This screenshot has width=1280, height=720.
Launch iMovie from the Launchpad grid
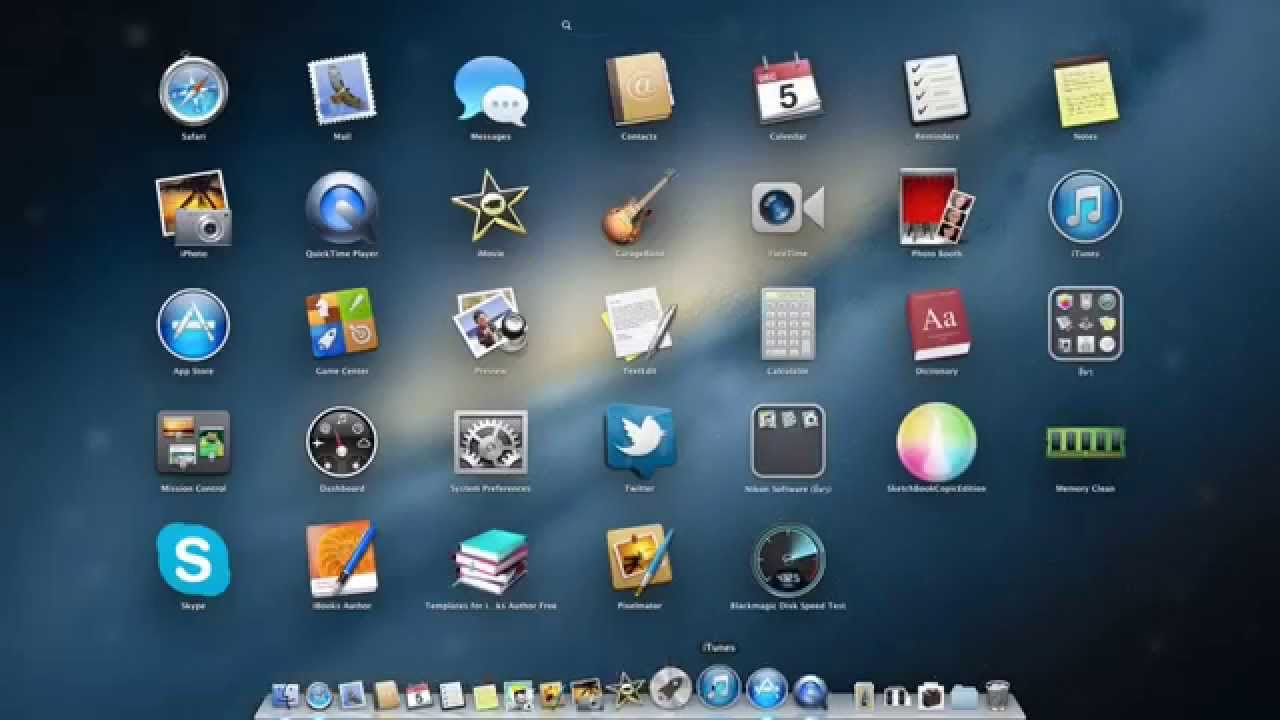pyautogui.click(x=490, y=207)
